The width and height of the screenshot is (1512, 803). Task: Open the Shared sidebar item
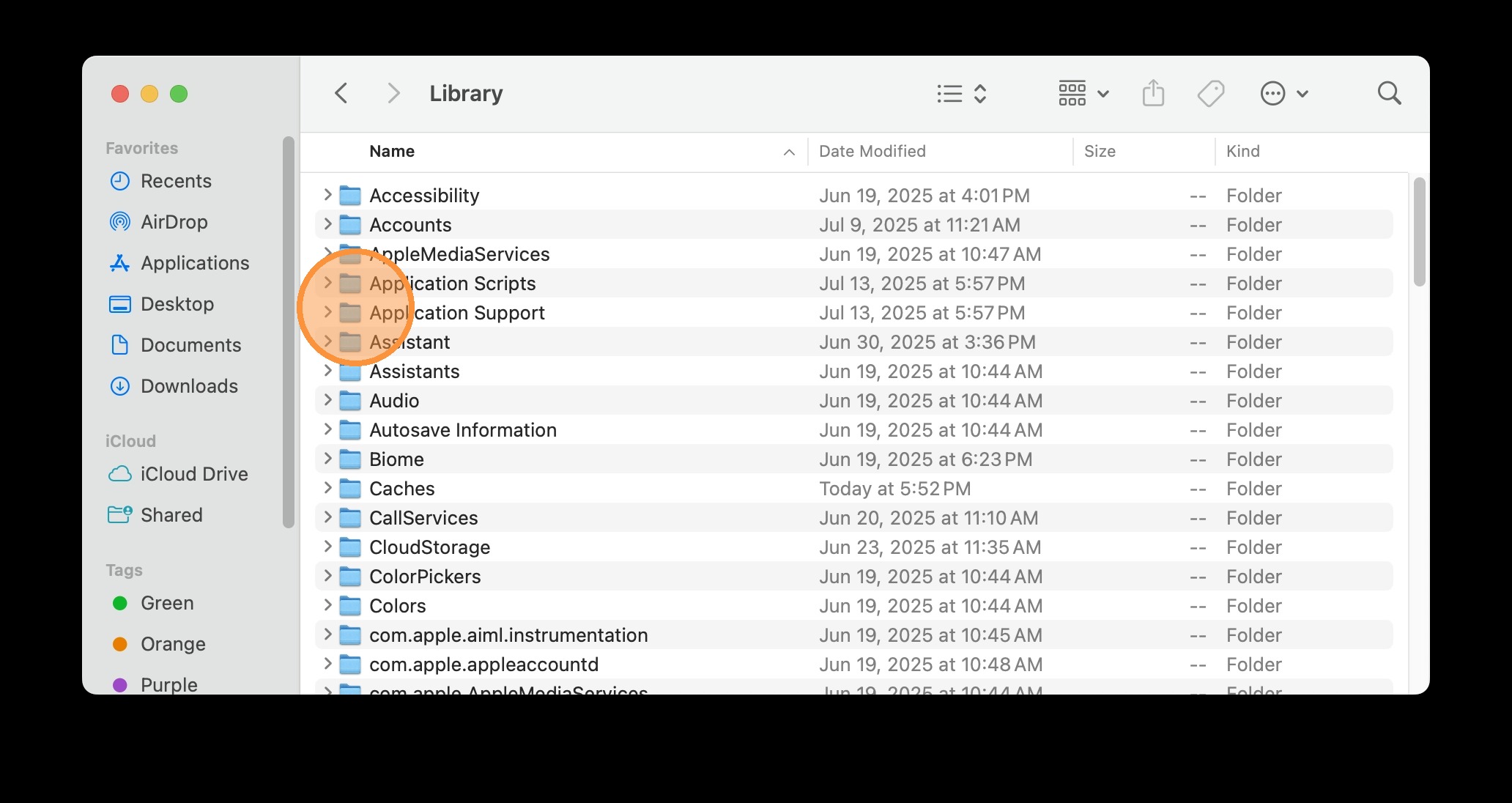click(155, 515)
